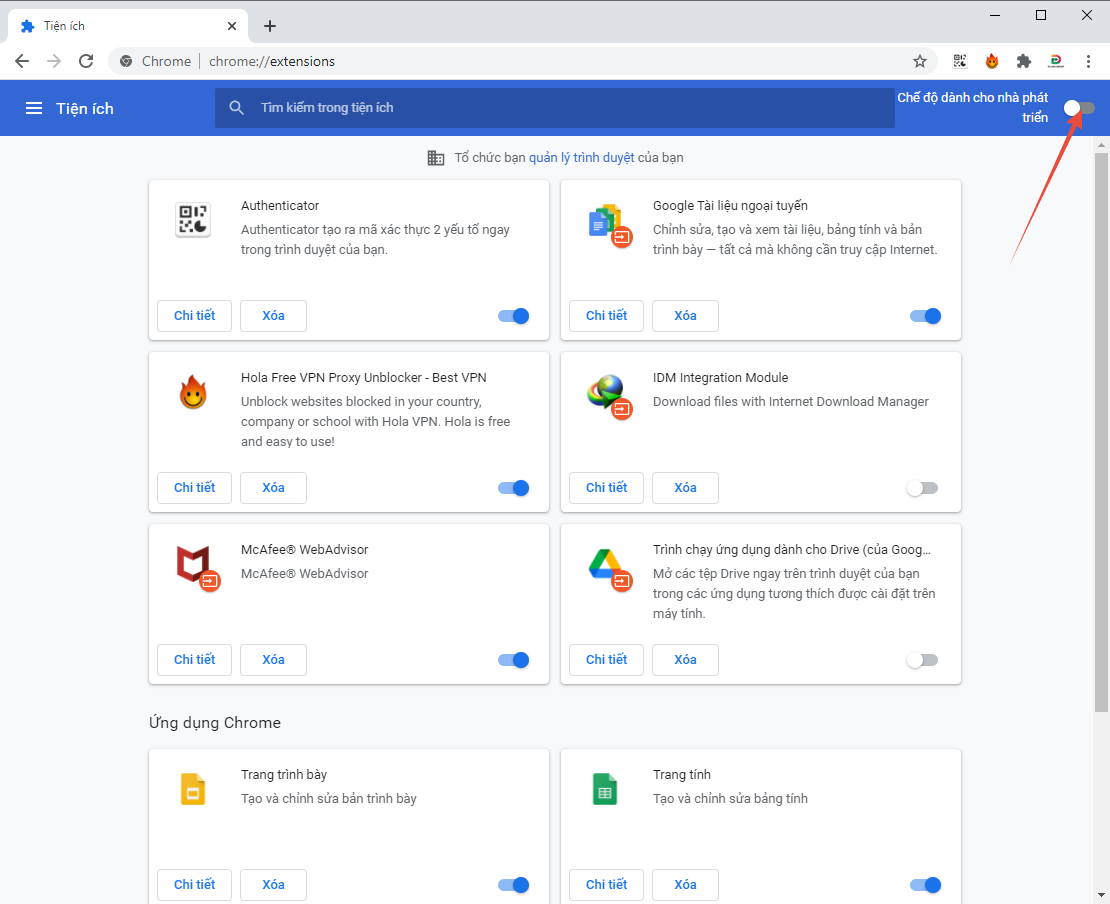
Task: Disable Trang tính app toggle
Action: 925,885
